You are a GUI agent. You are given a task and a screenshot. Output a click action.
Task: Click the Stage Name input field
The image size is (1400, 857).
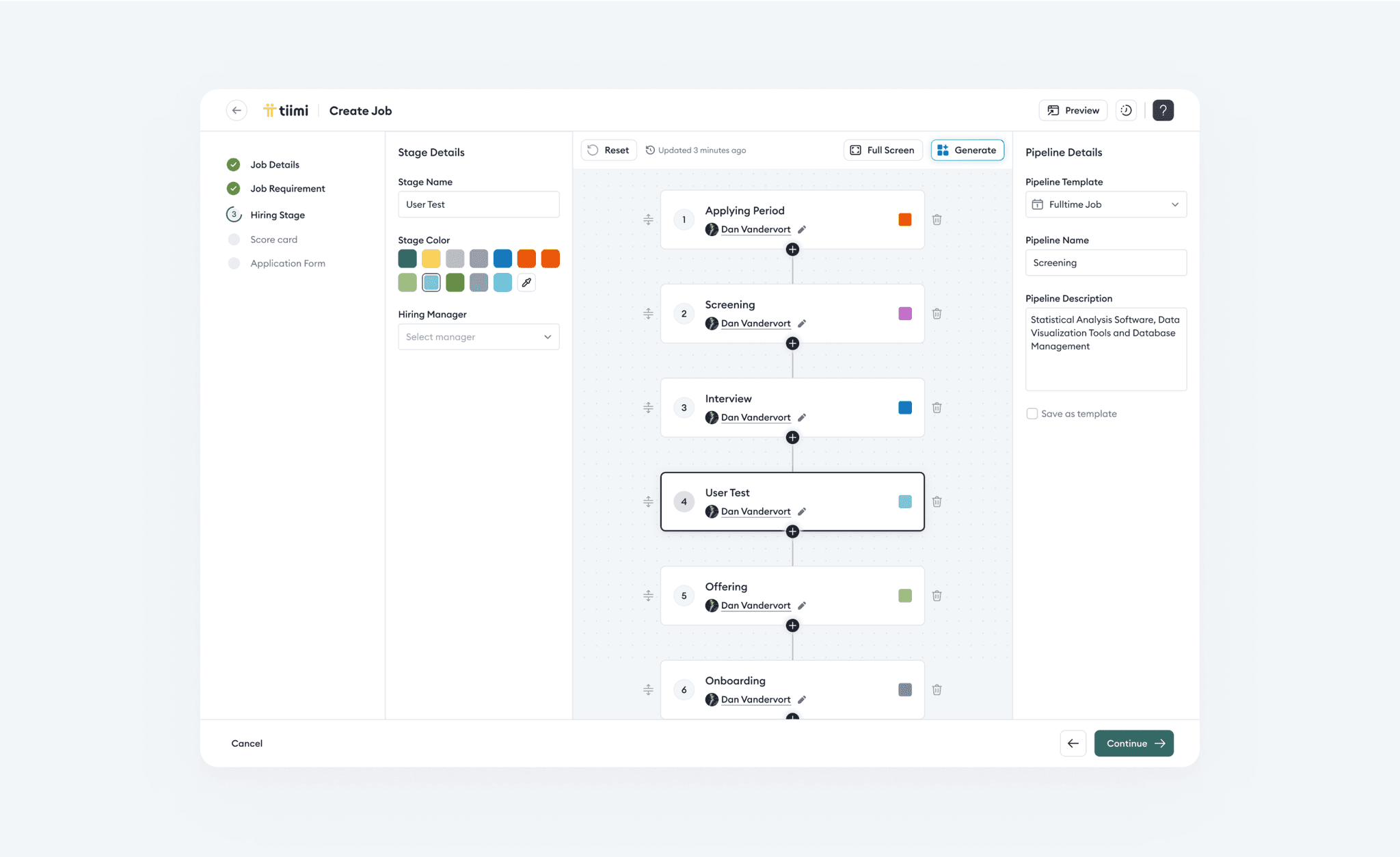[x=479, y=204]
